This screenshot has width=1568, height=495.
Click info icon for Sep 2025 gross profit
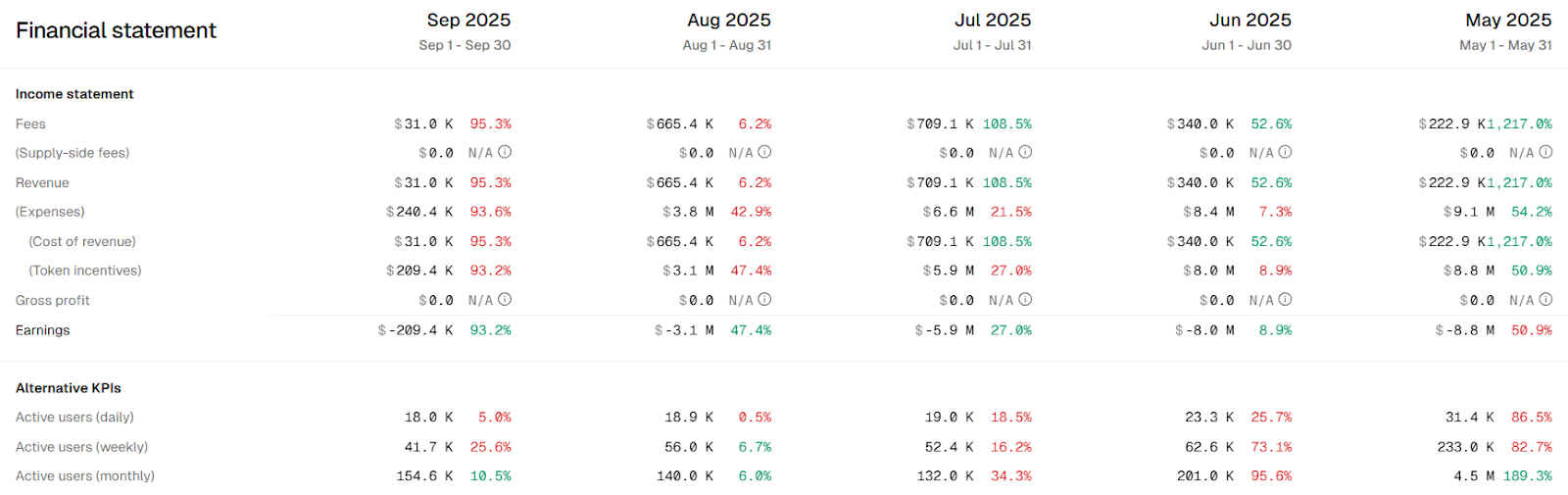point(505,299)
